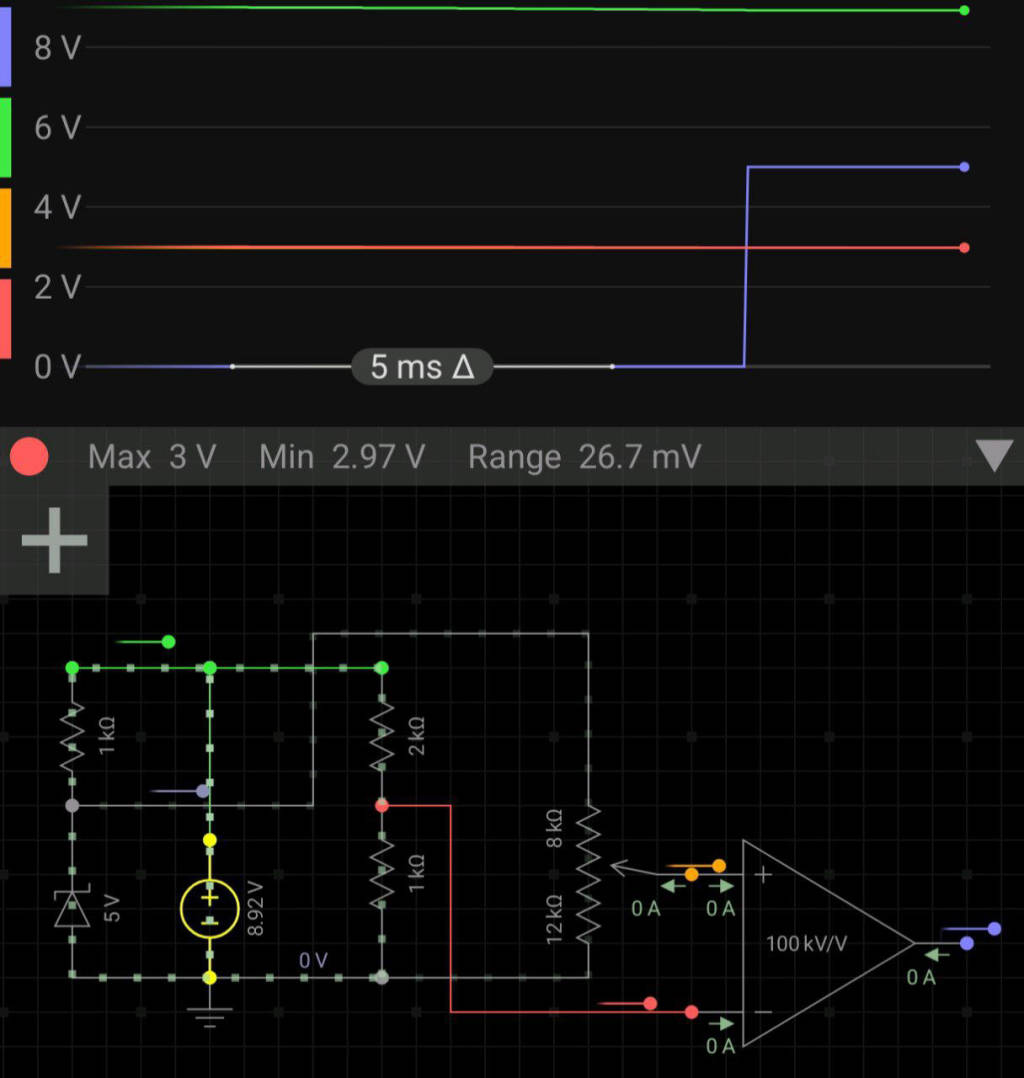Image resolution: width=1024 pixels, height=1078 pixels.
Task: Click the green trace end point on graph
Action: (964, 10)
